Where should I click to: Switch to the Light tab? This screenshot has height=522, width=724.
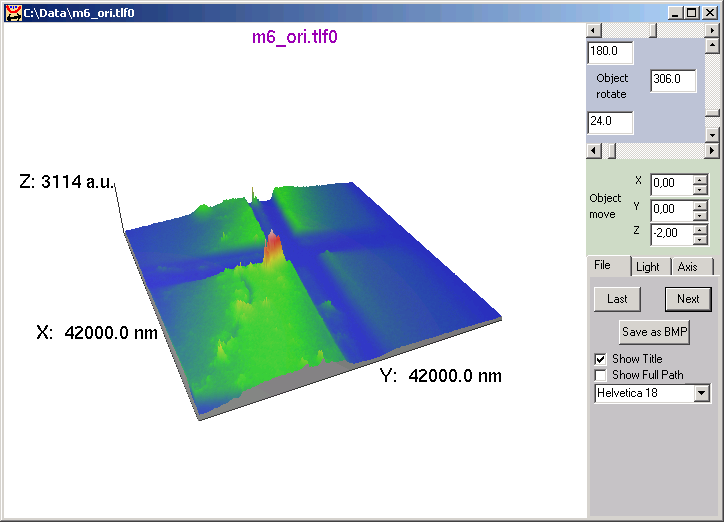click(648, 267)
